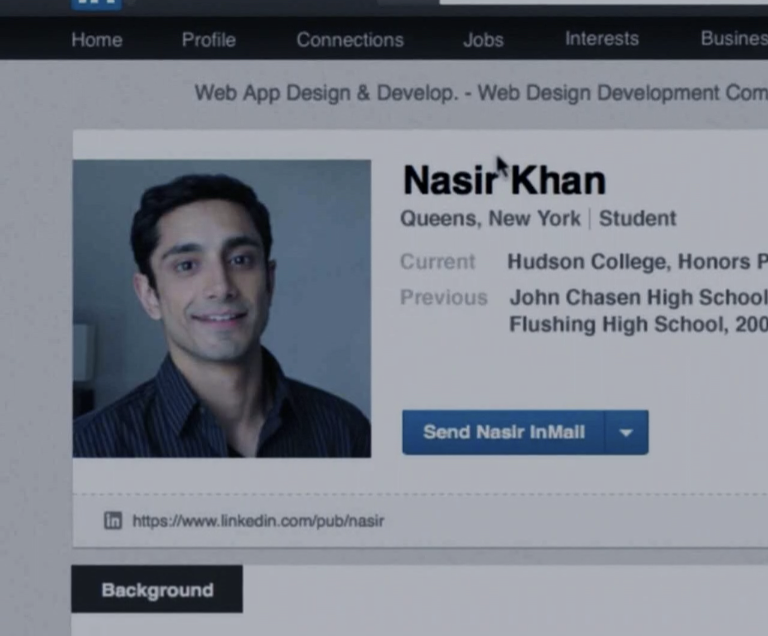Click the profile photo thumbnail
Screen dimensions: 768x636
pyautogui.click(x=221, y=308)
